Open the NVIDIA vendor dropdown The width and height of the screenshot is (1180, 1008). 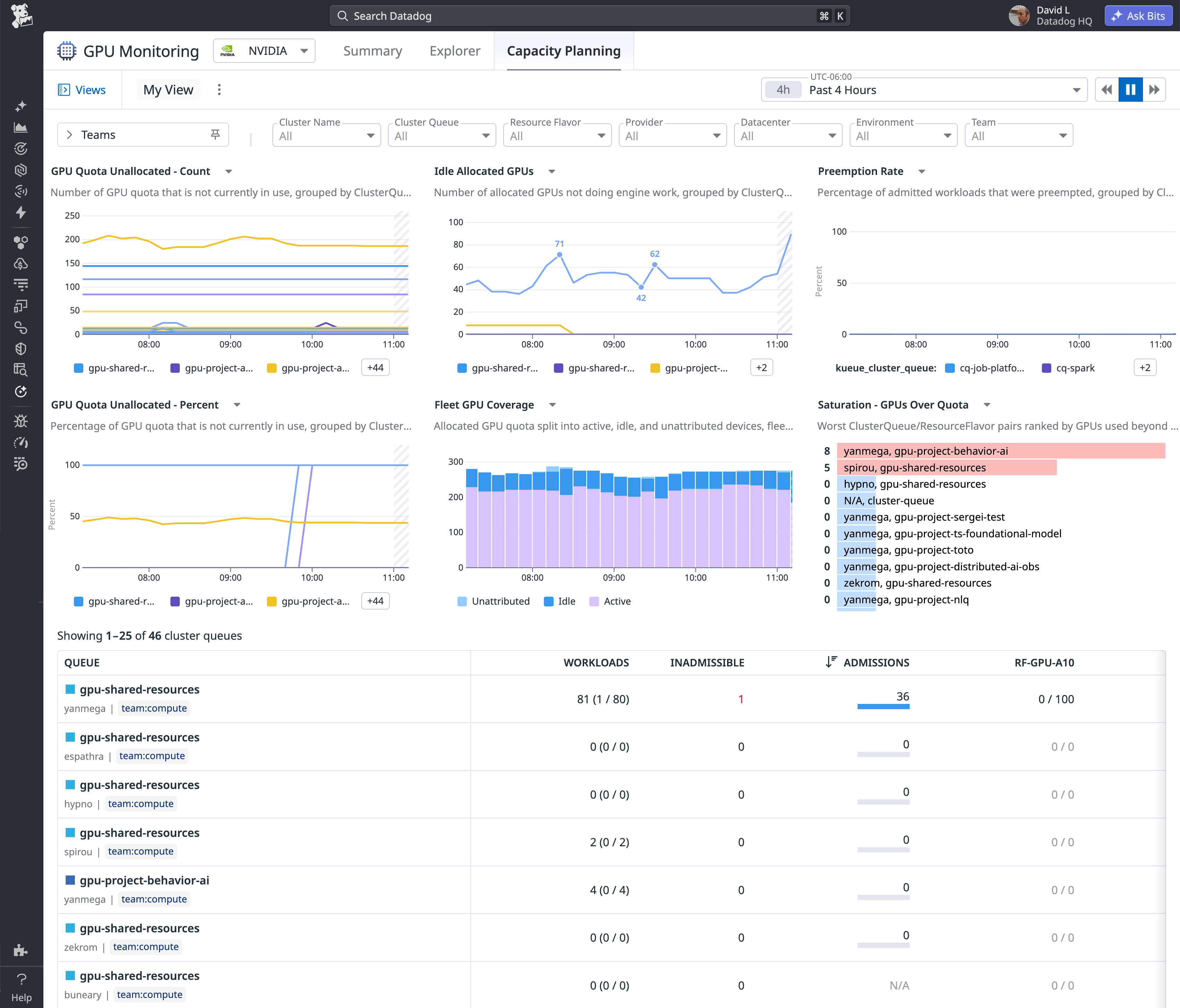point(264,51)
